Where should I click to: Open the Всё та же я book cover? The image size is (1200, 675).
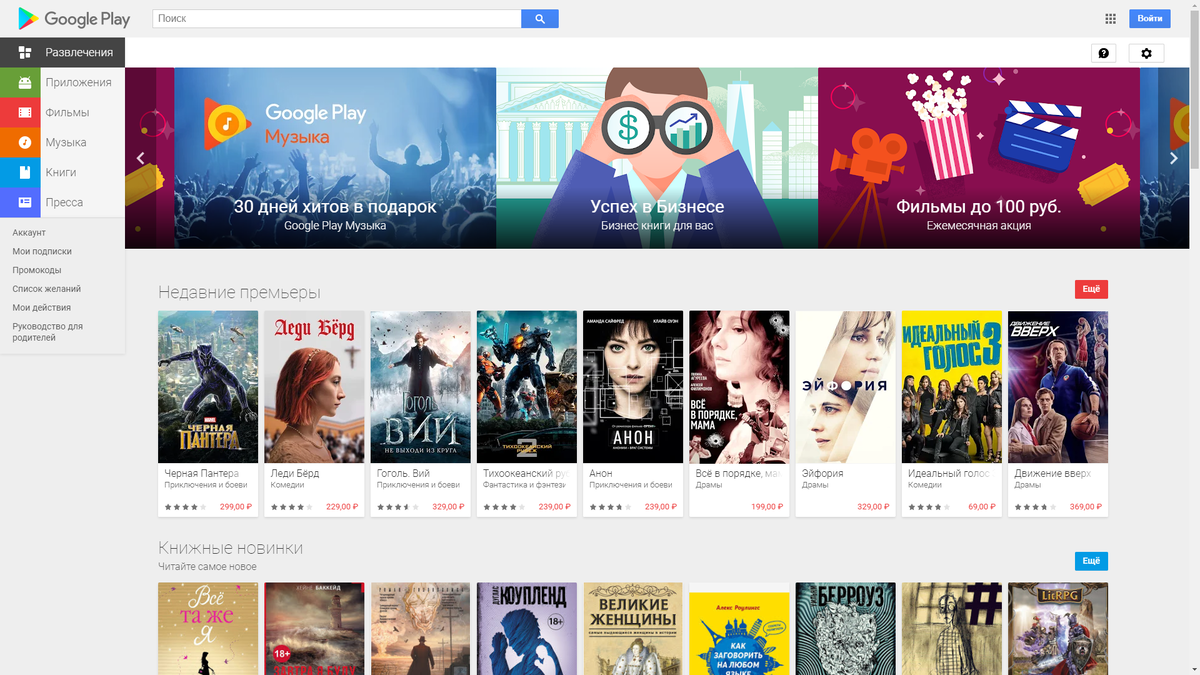coord(208,629)
